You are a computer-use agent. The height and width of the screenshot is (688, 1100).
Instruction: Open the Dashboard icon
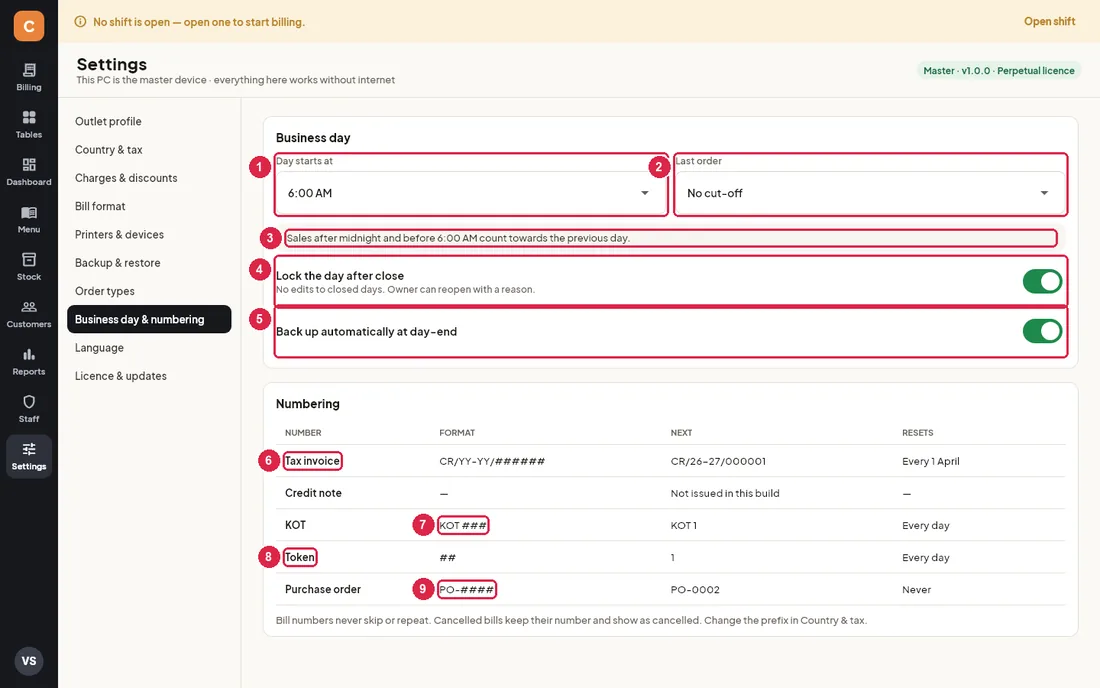pyautogui.click(x=29, y=165)
